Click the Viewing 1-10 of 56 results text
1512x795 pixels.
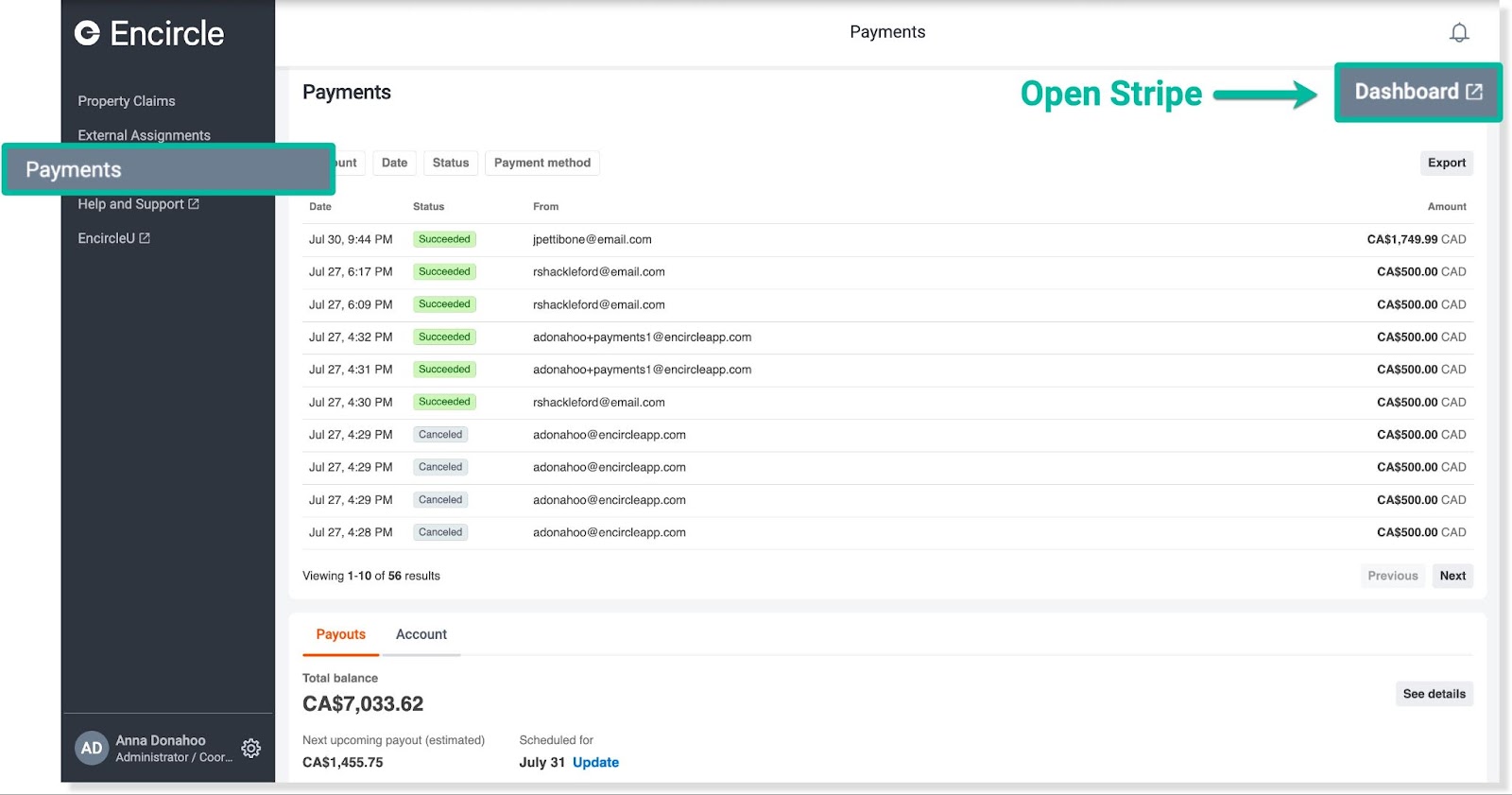(x=371, y=576)
